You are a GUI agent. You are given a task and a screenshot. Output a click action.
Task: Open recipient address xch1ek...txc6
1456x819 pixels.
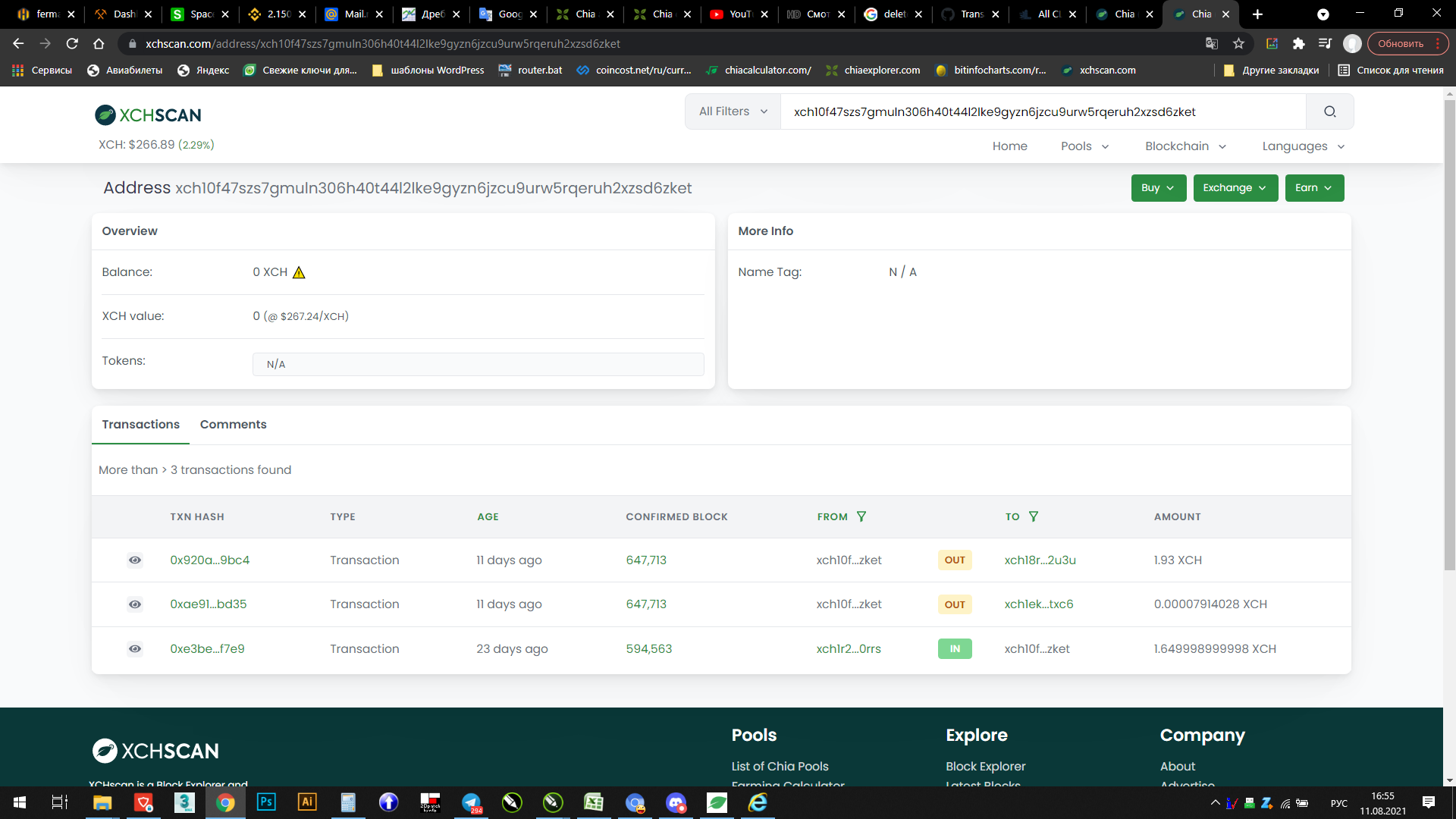(x=1038, y=604)
